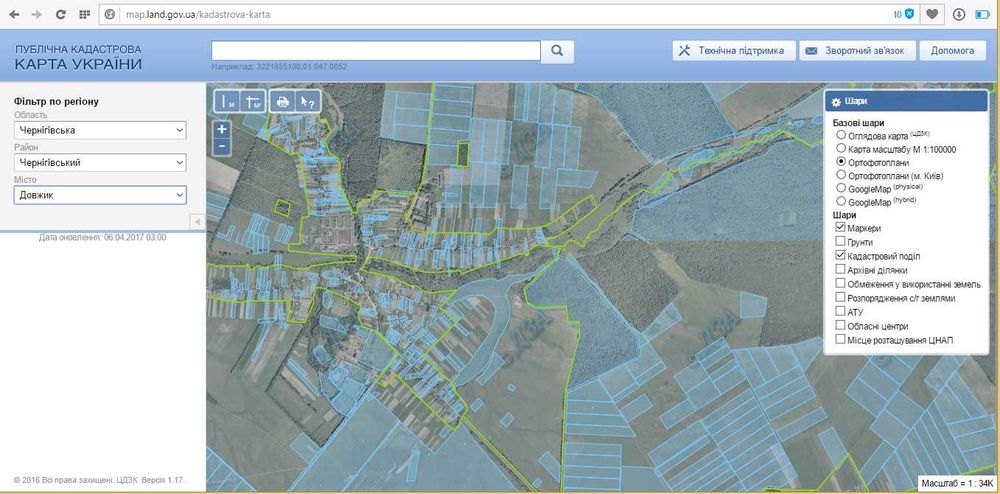
Task: Open the Область dropdown showing Чернігівська
Action: [100, 130]
